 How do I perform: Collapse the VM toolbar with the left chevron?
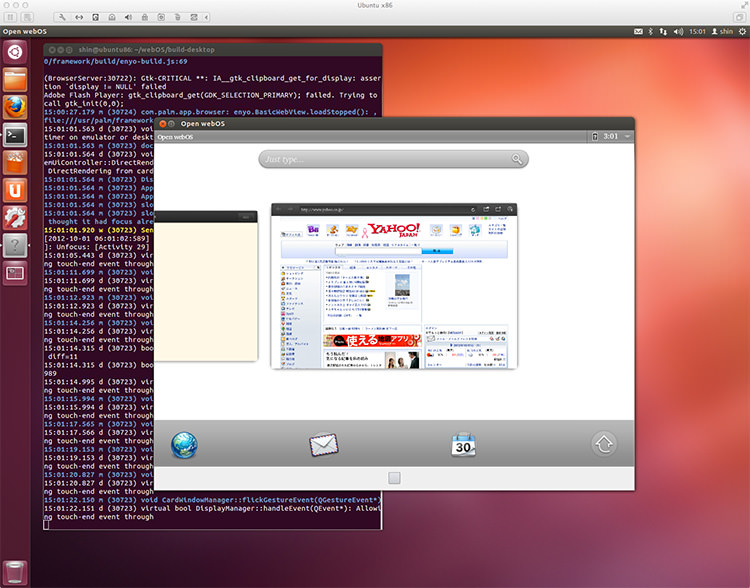tap(206, 17)
